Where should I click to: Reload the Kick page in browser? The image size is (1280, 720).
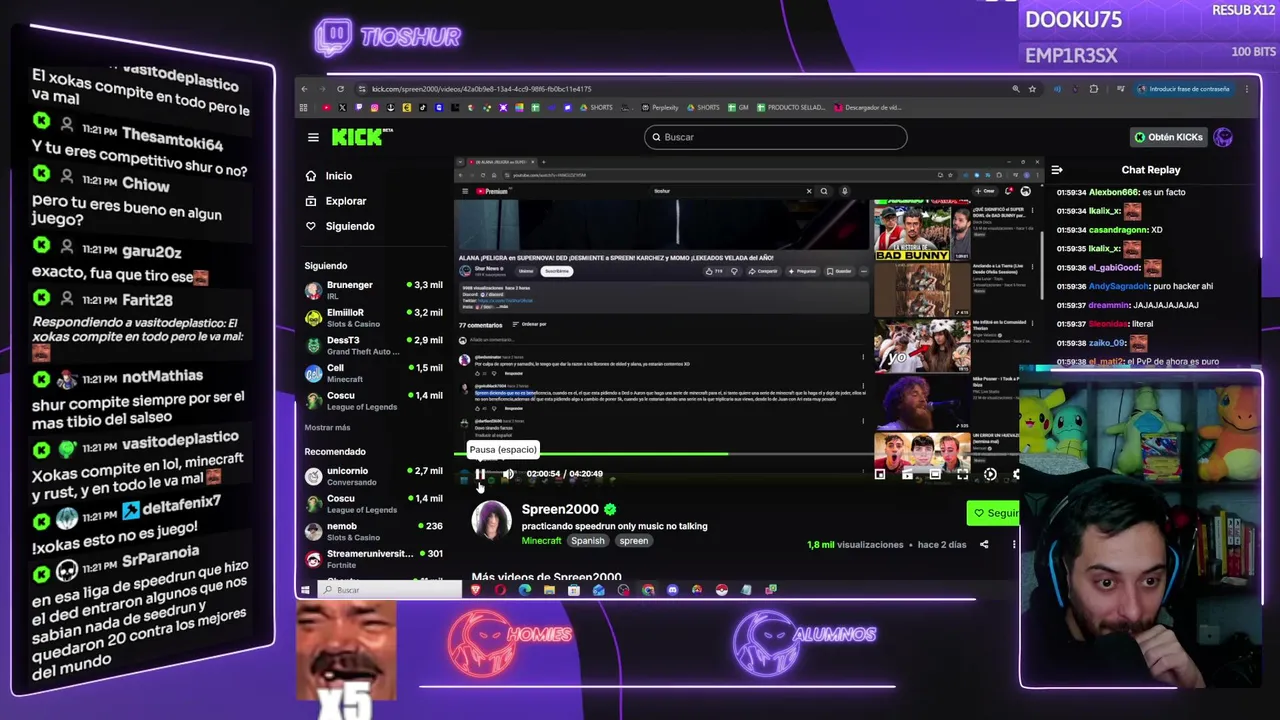point(341,89)
